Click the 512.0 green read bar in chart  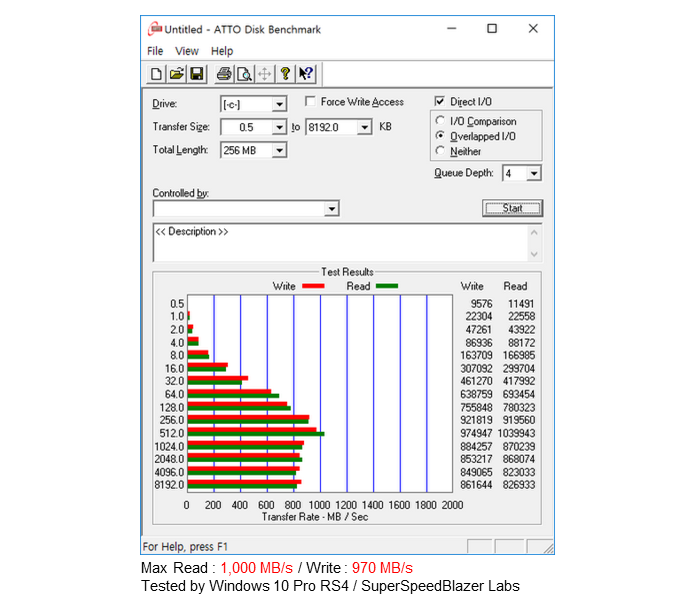256,434
